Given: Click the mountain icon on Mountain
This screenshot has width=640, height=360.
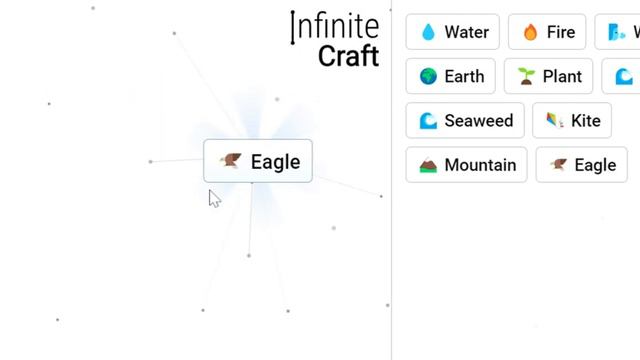Looking at the screenshot, I should tap(428, 165).
